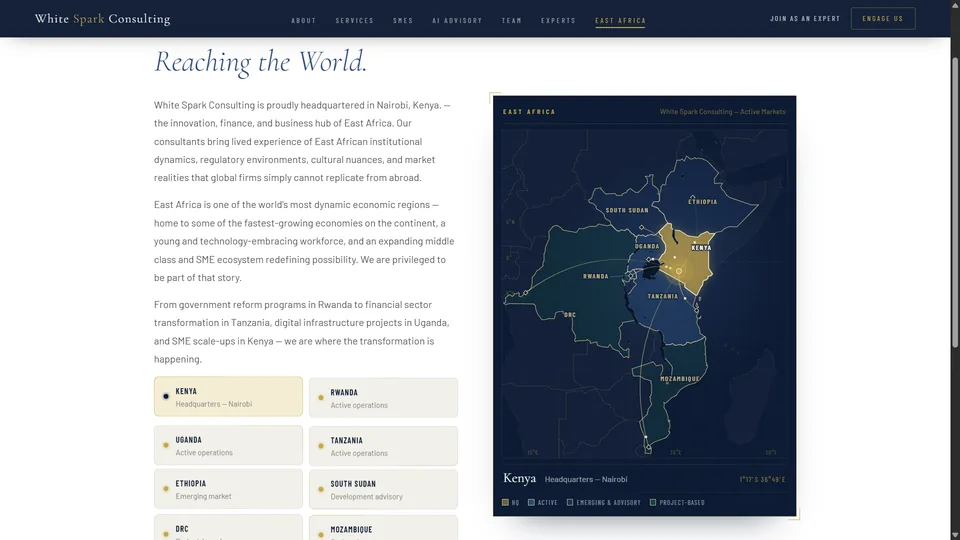The width and height of the screenshot is (960, 540).
Task: Click Ethiopia region on the map
Action: point(704,196)
